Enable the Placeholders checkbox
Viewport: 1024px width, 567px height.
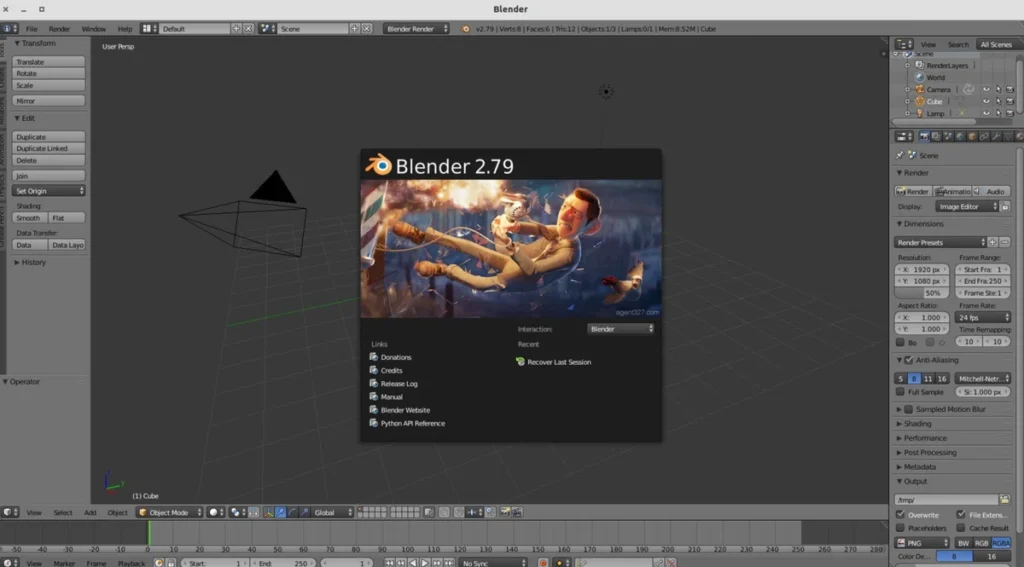(901, 528)
